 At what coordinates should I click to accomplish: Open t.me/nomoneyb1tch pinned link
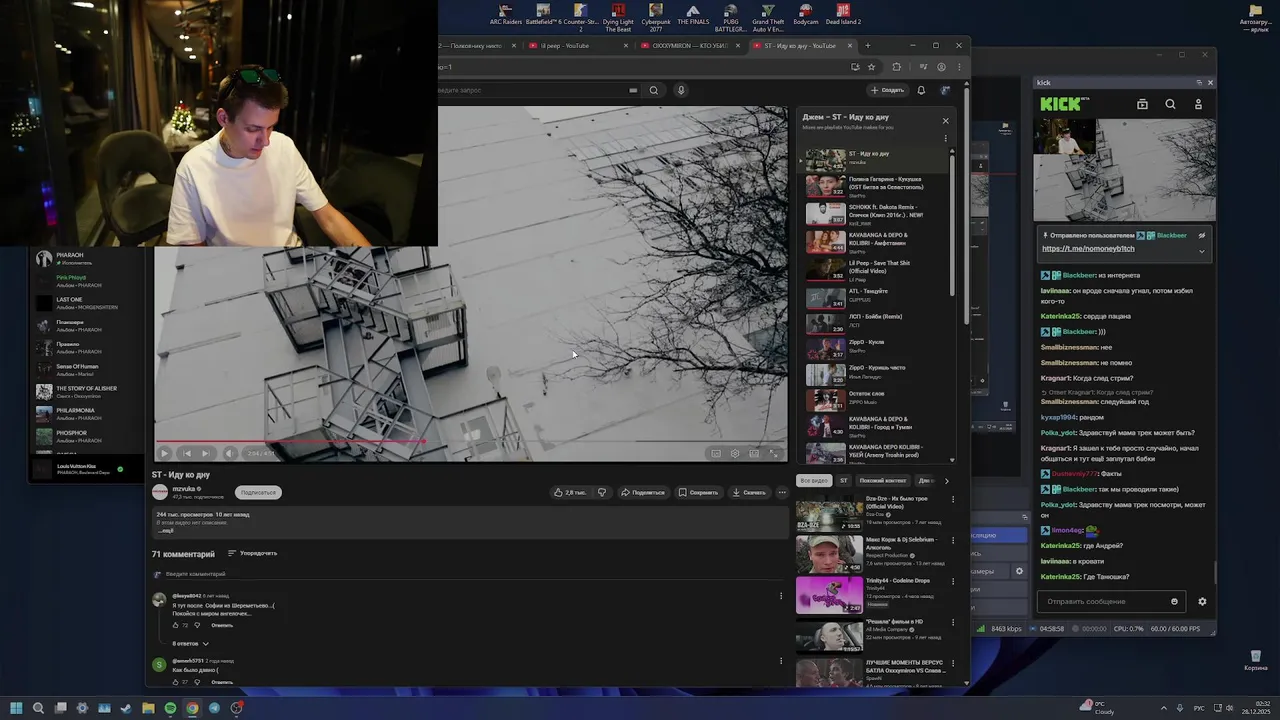point(1088,248)
